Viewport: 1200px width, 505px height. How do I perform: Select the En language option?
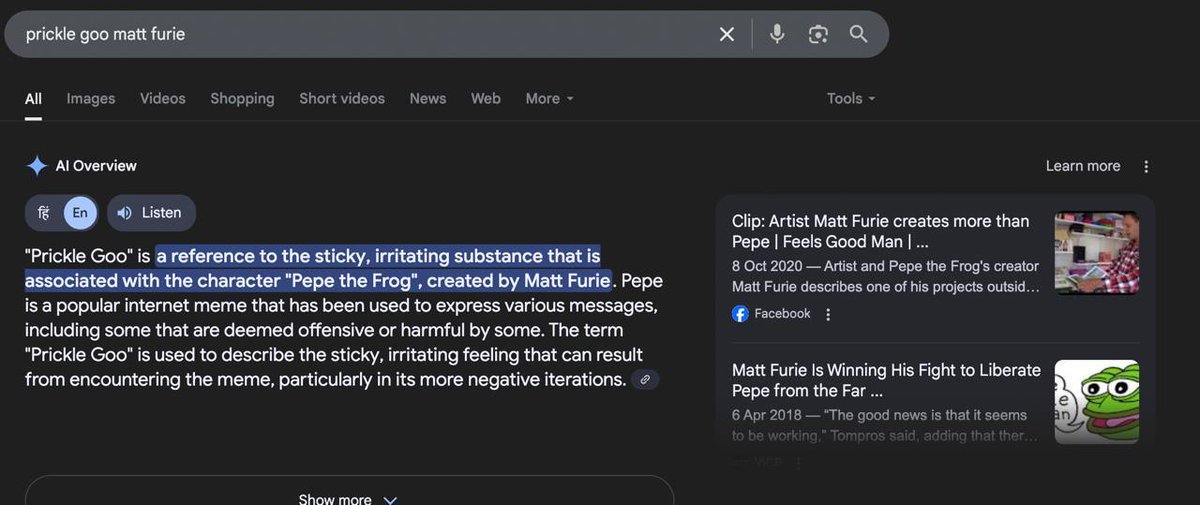coord(80,213)
